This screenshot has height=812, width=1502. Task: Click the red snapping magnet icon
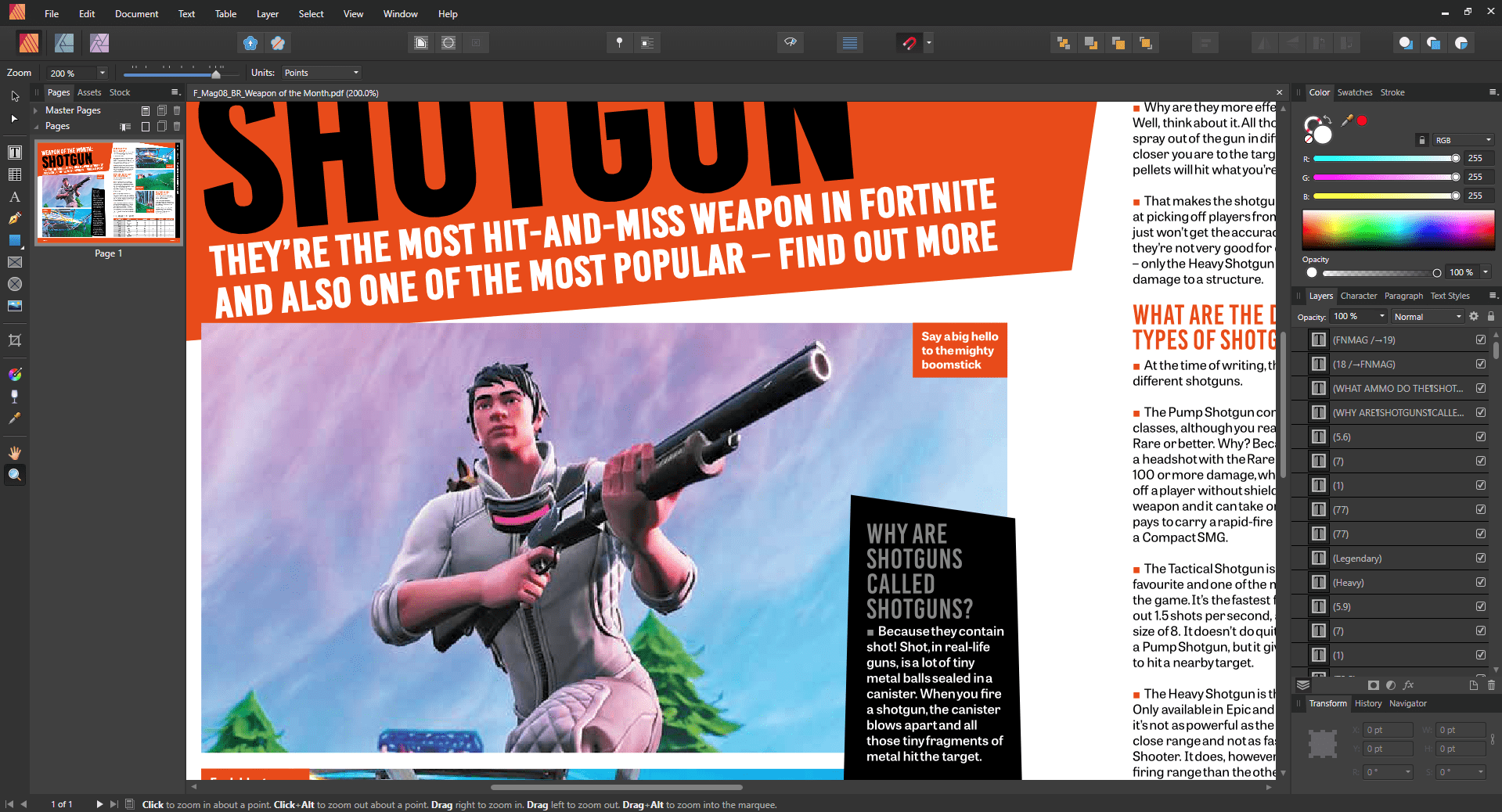(x=909, y=43)
